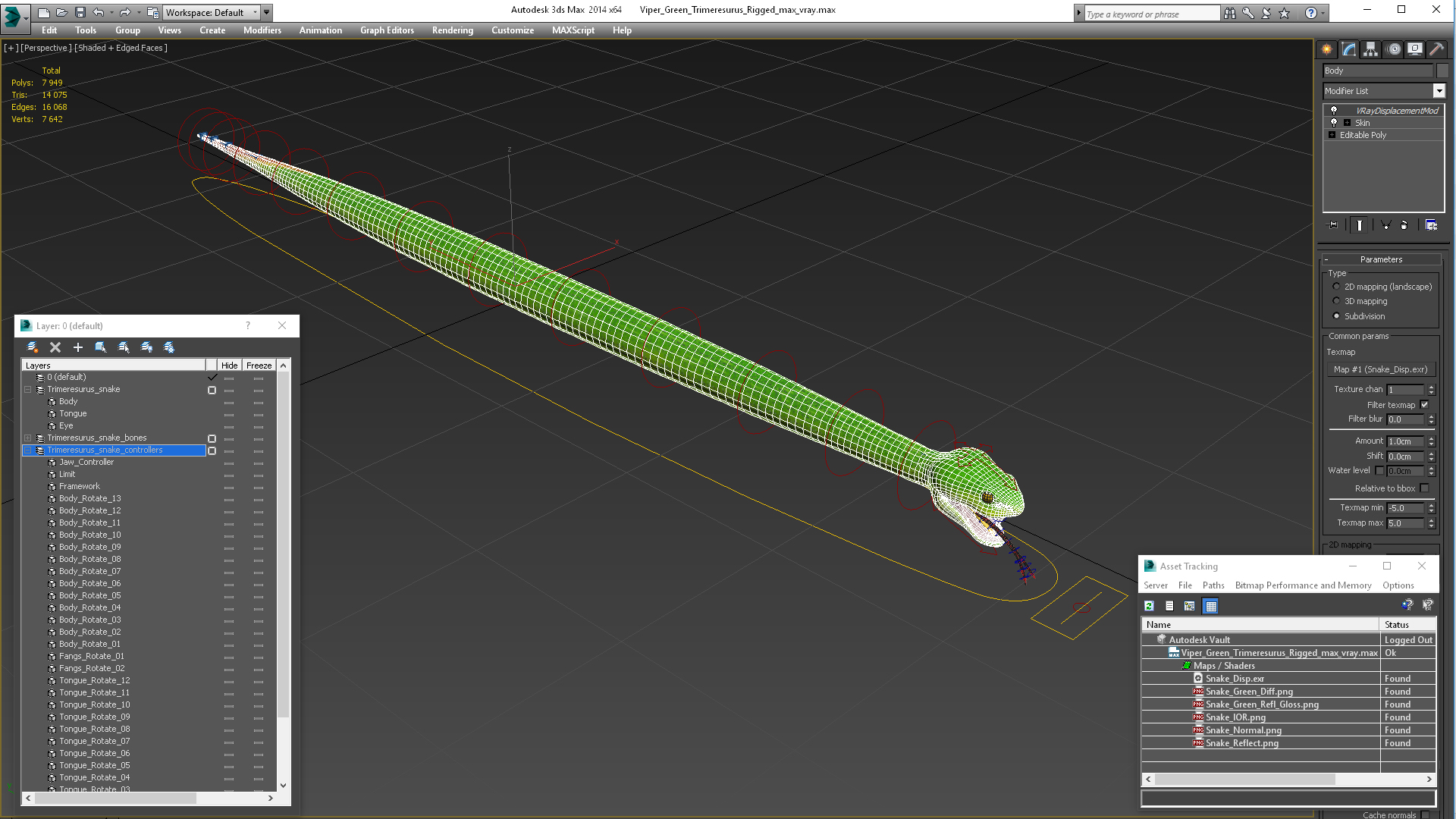Click Refresh icon in Asset Tracking toolbar

point(1149,606)
